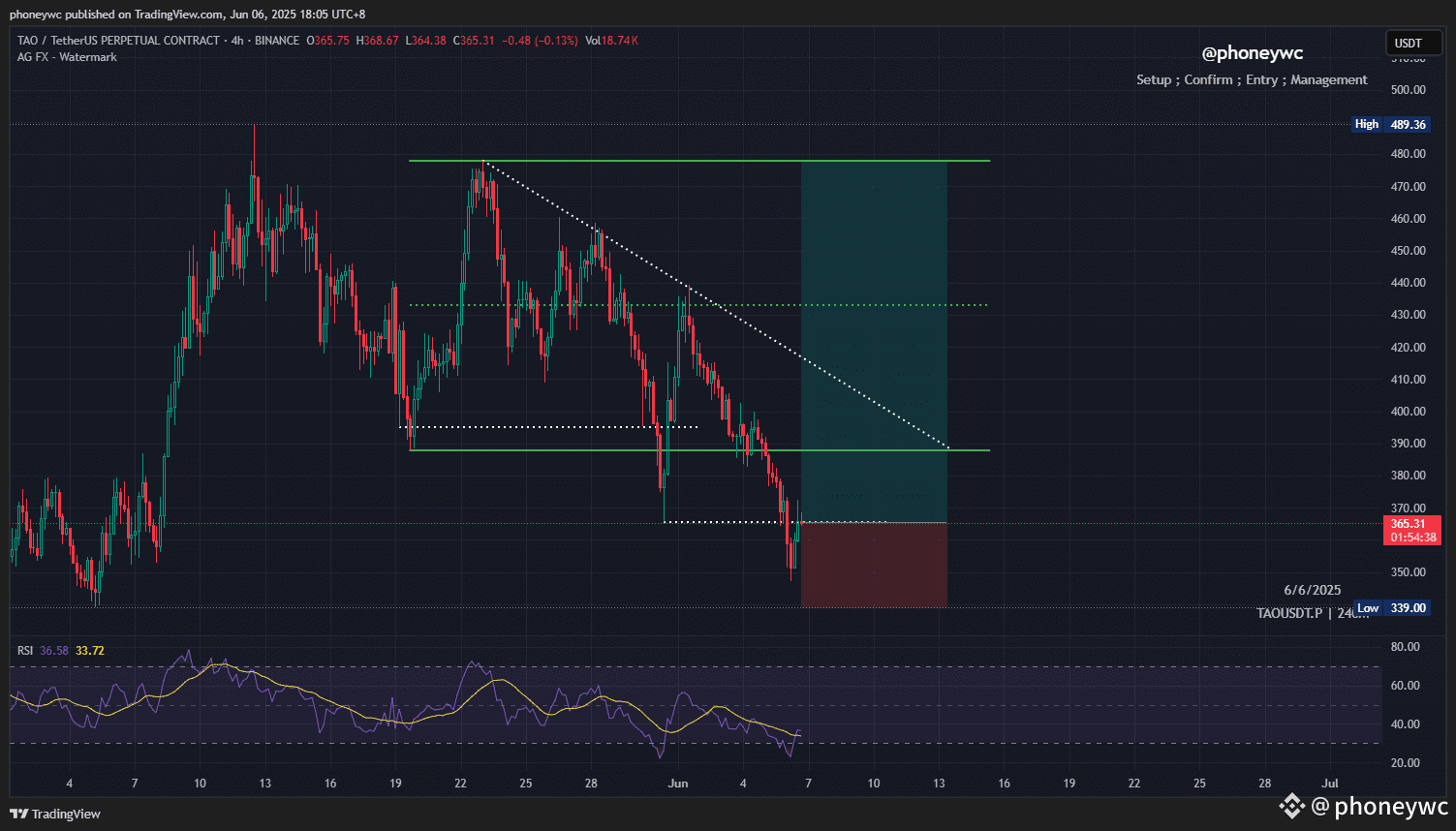Viewport: 1456px width, 831px height.
Task: Click the close value C365.31 in legend
Action: (474, 41)
